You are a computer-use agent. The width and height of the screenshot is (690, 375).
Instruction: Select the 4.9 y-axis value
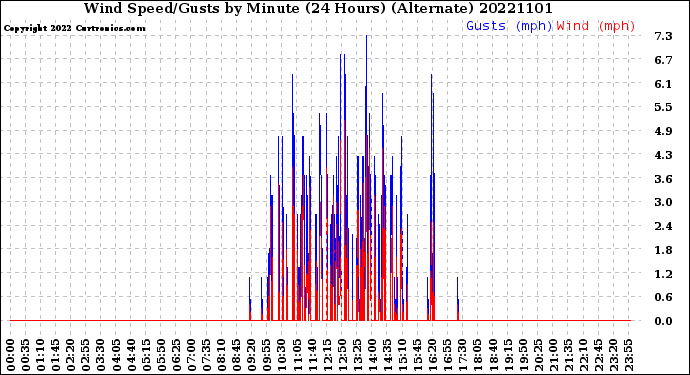tap(664, 131)
